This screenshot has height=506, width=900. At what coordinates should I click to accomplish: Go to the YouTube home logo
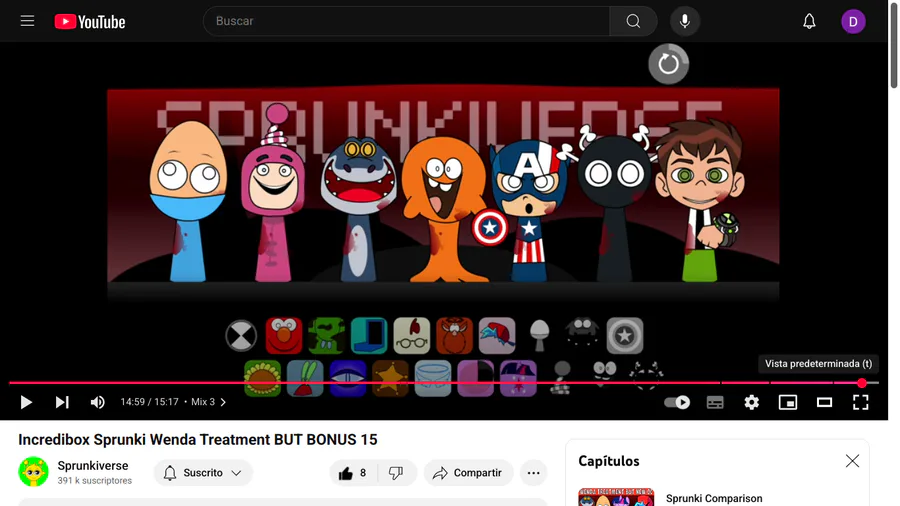coord(90,22)
